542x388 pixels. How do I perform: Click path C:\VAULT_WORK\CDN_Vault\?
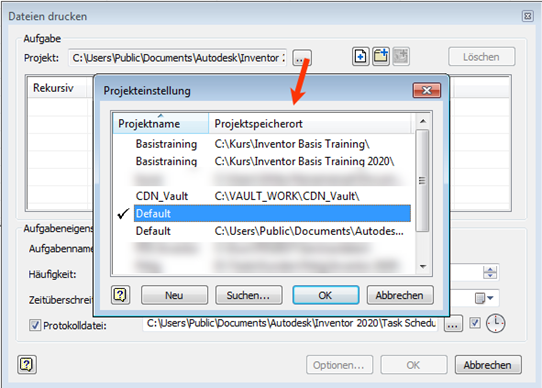tap(287, 196)
